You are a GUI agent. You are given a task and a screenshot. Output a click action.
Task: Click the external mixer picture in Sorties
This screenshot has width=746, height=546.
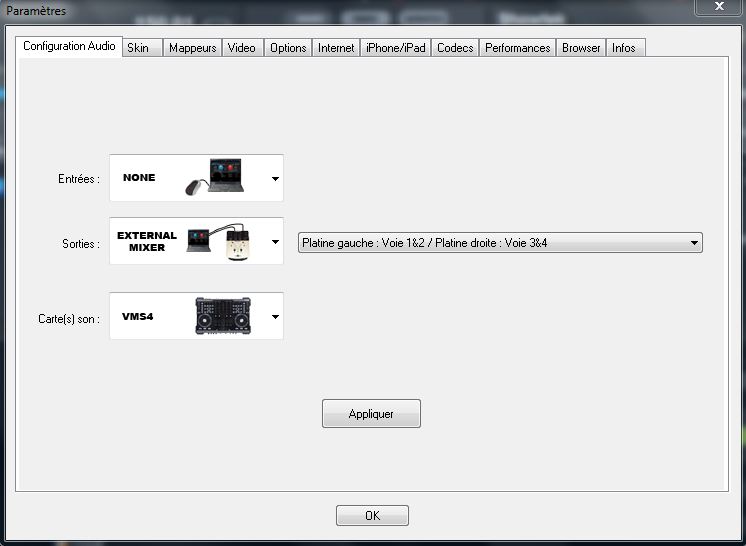pos(222,241)
